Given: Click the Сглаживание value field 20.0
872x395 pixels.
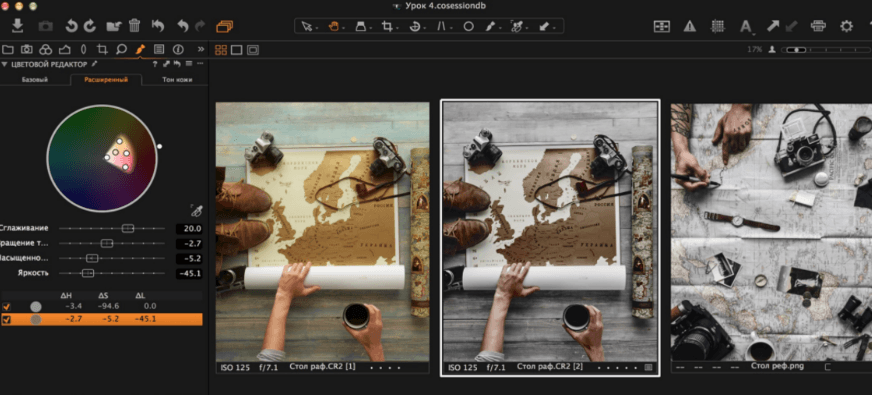Looking at the screenshot, I should (189, 229).
